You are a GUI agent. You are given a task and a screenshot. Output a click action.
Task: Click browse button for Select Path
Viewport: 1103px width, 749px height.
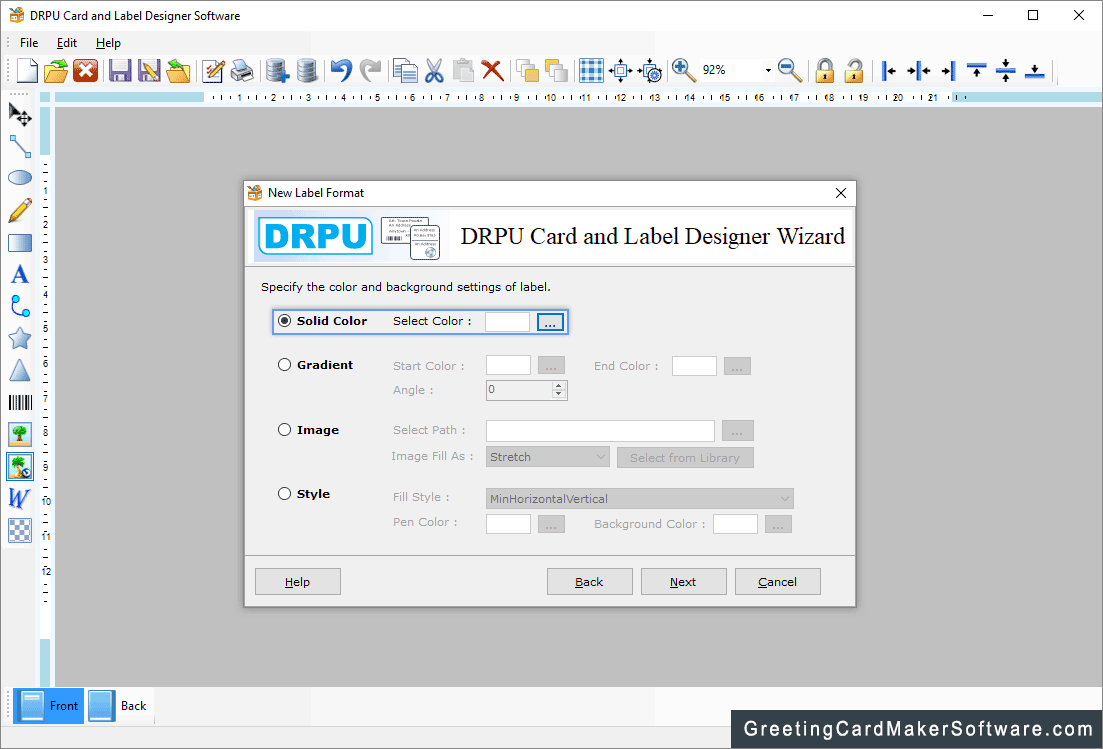click(737, 430)
